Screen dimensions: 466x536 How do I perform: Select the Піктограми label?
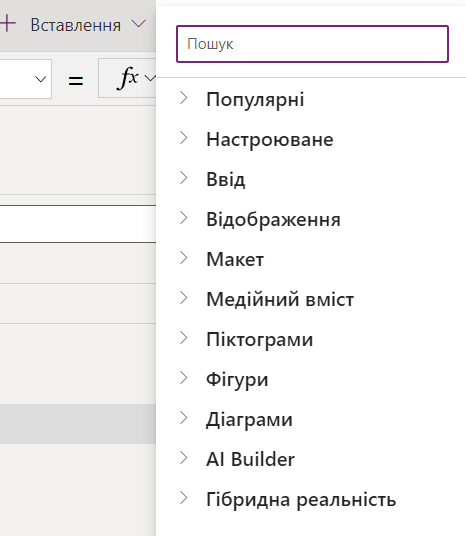coord(259,340)
